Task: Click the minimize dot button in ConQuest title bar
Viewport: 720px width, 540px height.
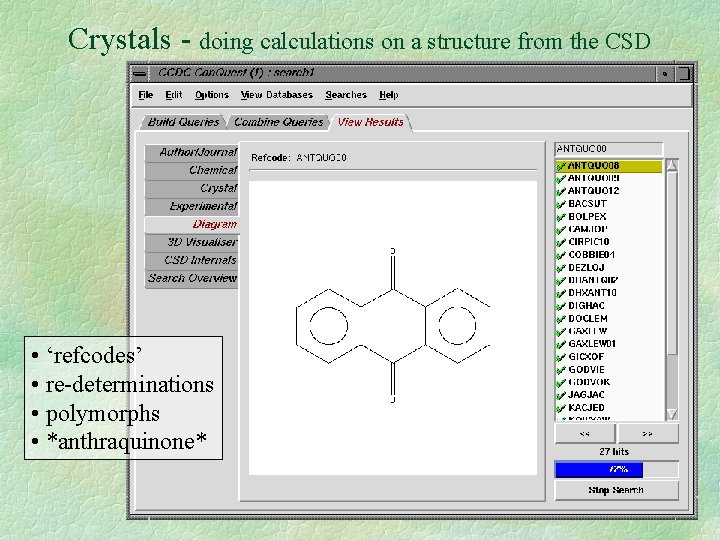Action: (x=665, y=73)
